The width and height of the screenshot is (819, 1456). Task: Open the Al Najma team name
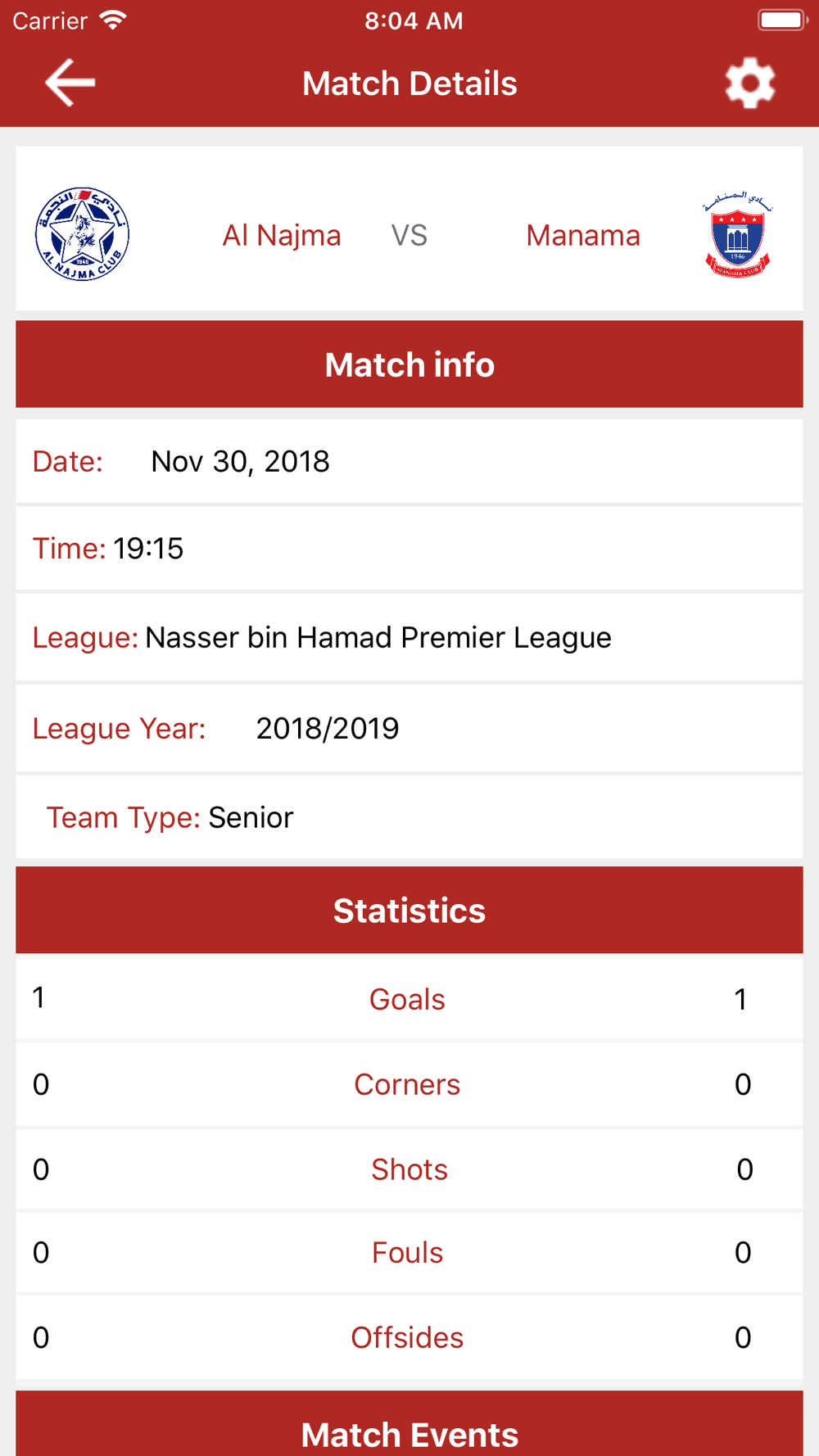click(282, 236)
